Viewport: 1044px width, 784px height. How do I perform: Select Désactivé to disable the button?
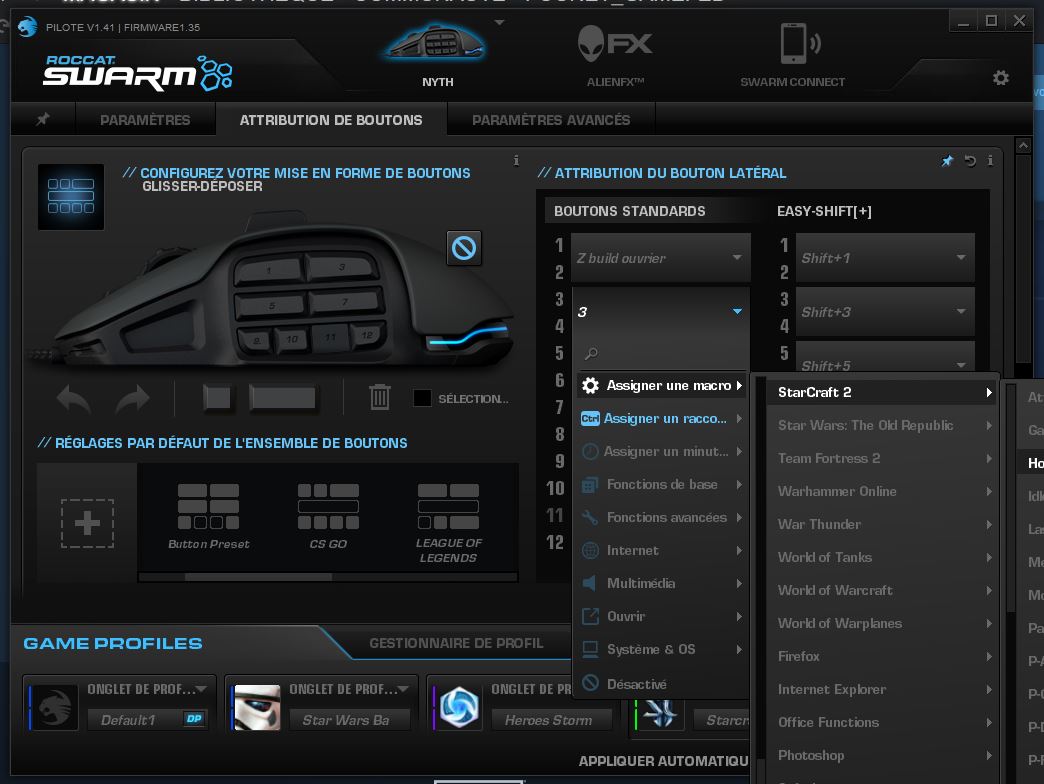click(x=662, y=684)
